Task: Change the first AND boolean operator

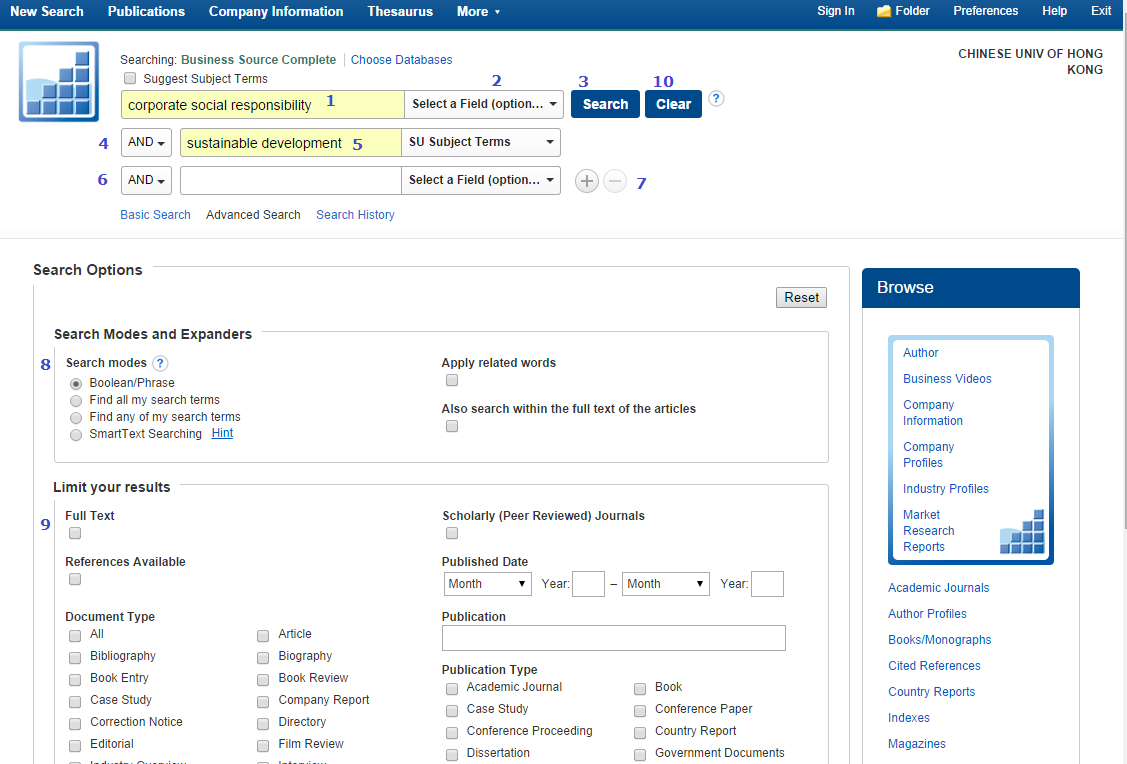Action: coord(145,142)
